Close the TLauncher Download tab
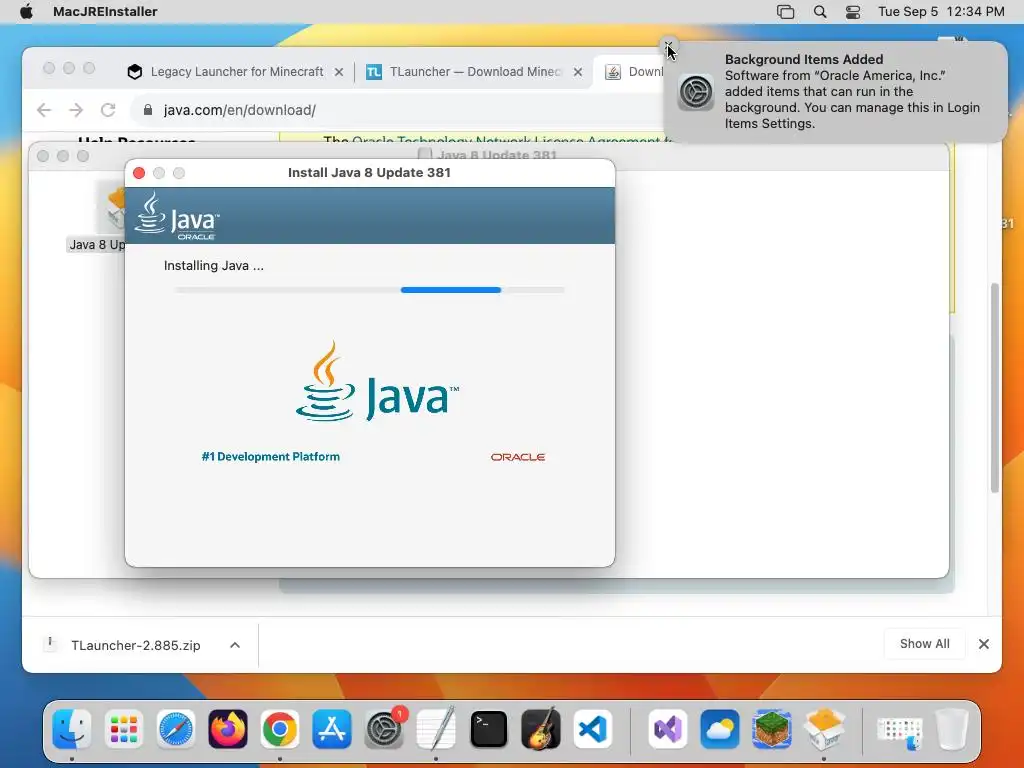1024x768 pixels. tap(578, 72)
